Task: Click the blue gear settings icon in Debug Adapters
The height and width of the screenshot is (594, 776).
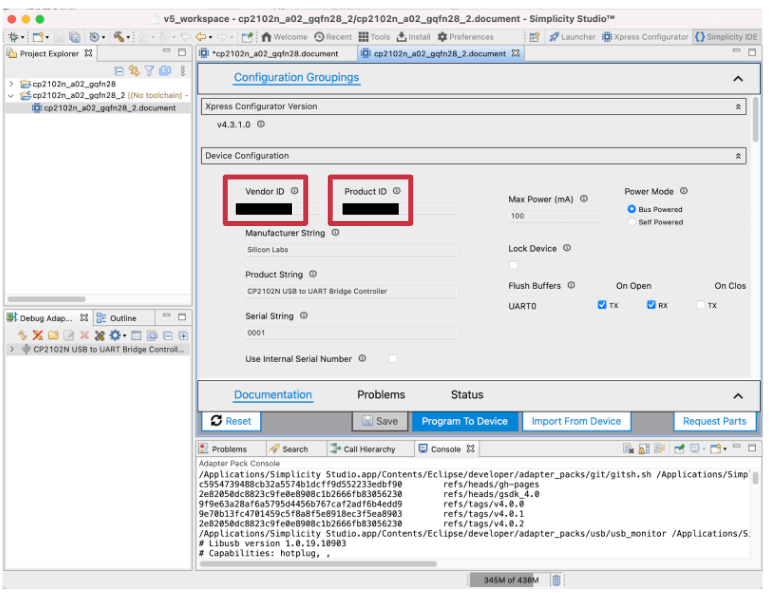Action: point(115,336)
